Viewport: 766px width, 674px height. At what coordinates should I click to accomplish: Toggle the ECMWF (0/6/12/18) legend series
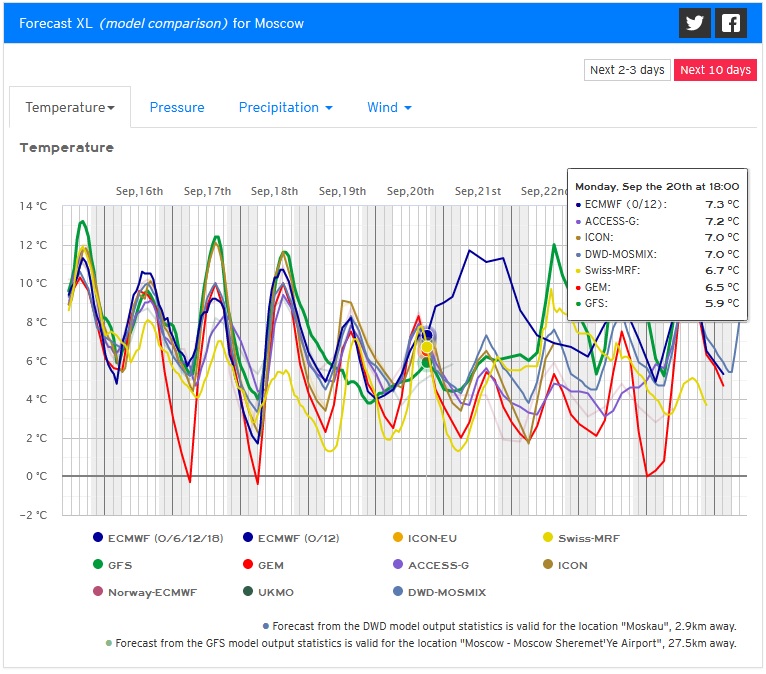158,538
